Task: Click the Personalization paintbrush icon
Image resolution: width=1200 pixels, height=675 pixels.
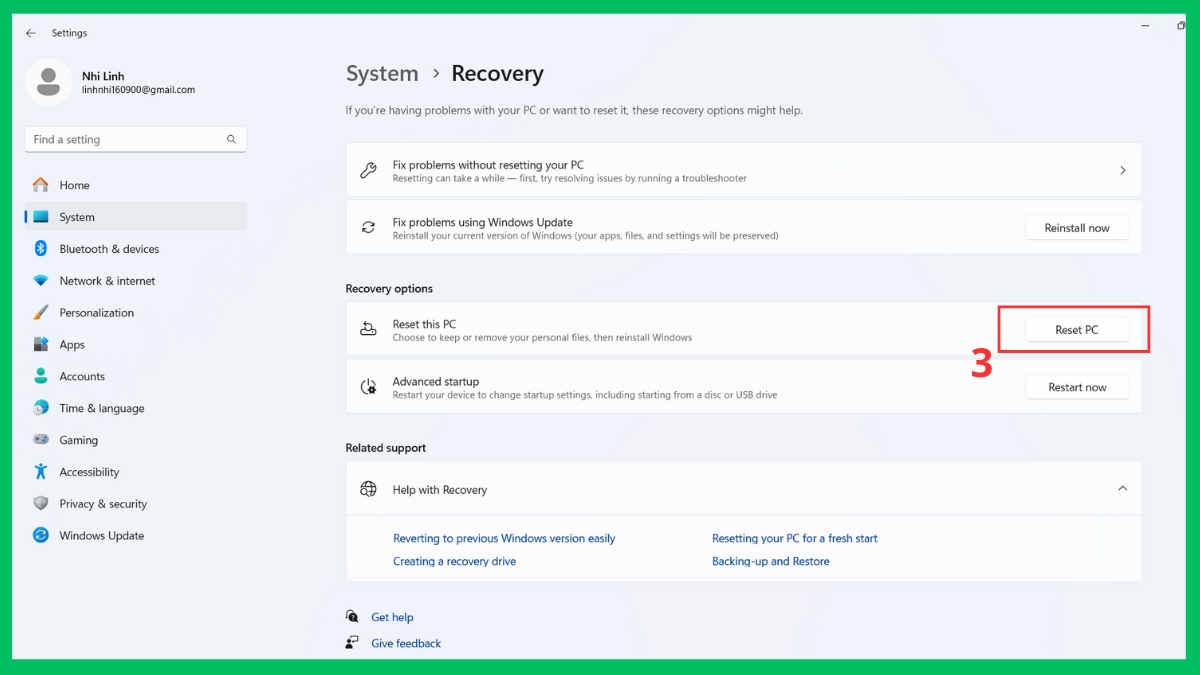Action: [x=41, y=313]
